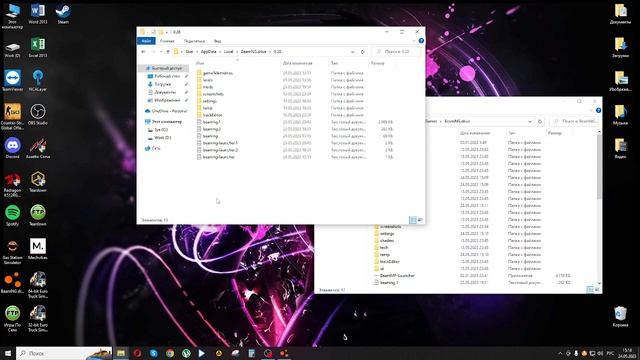Open uTorrent from the taskbar
Screen dimensions: 640x360
[186, 353]
